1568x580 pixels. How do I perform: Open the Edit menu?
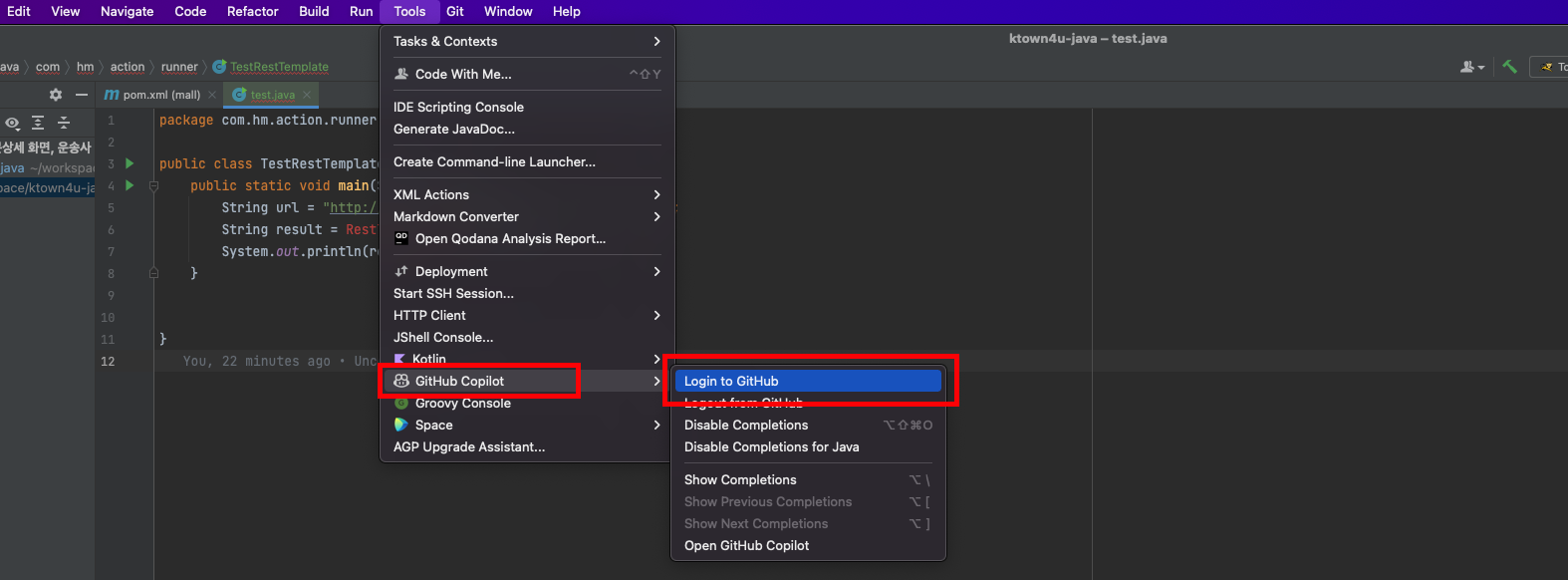click(x=19, y=11)
